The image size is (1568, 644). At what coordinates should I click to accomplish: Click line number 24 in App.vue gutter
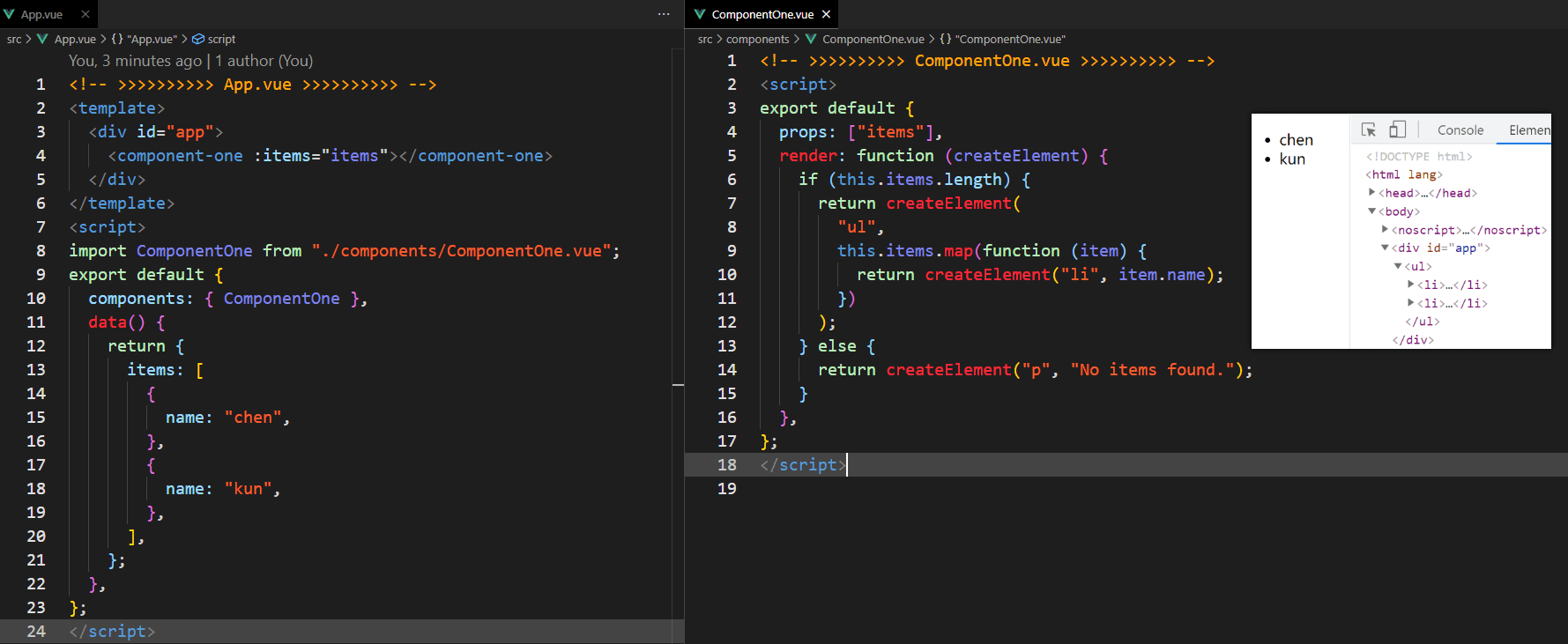pos(36,632)
